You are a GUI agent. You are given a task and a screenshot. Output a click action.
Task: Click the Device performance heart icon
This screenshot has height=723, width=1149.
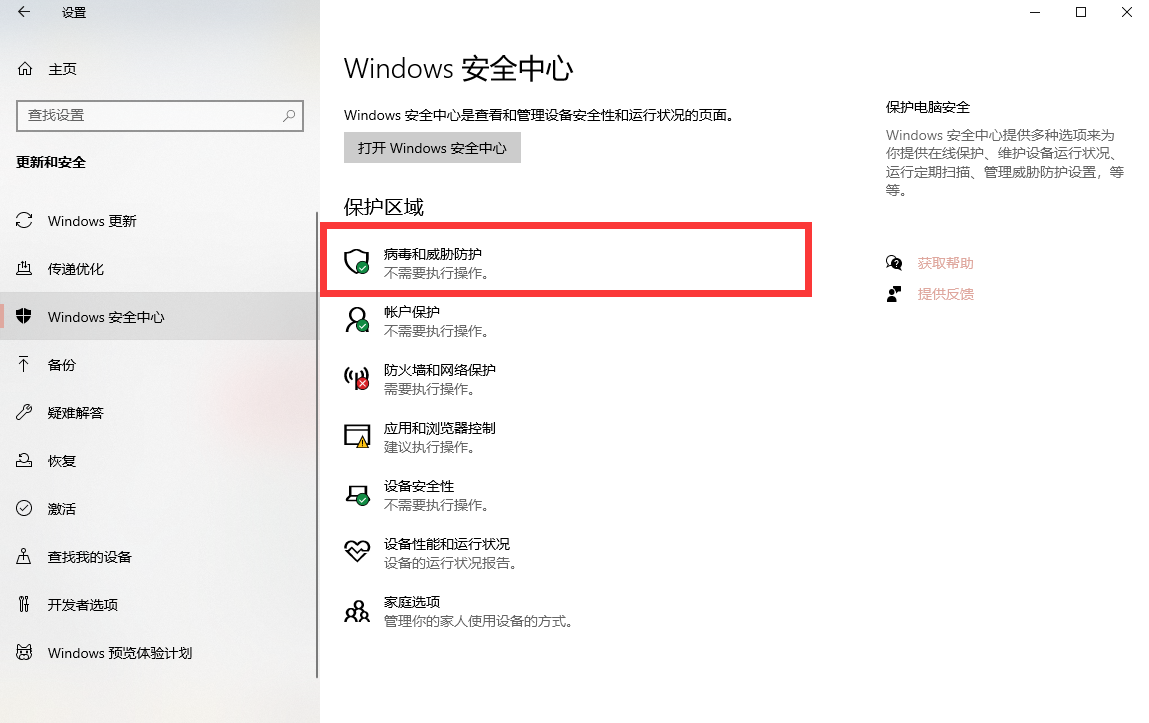(357, 551)
